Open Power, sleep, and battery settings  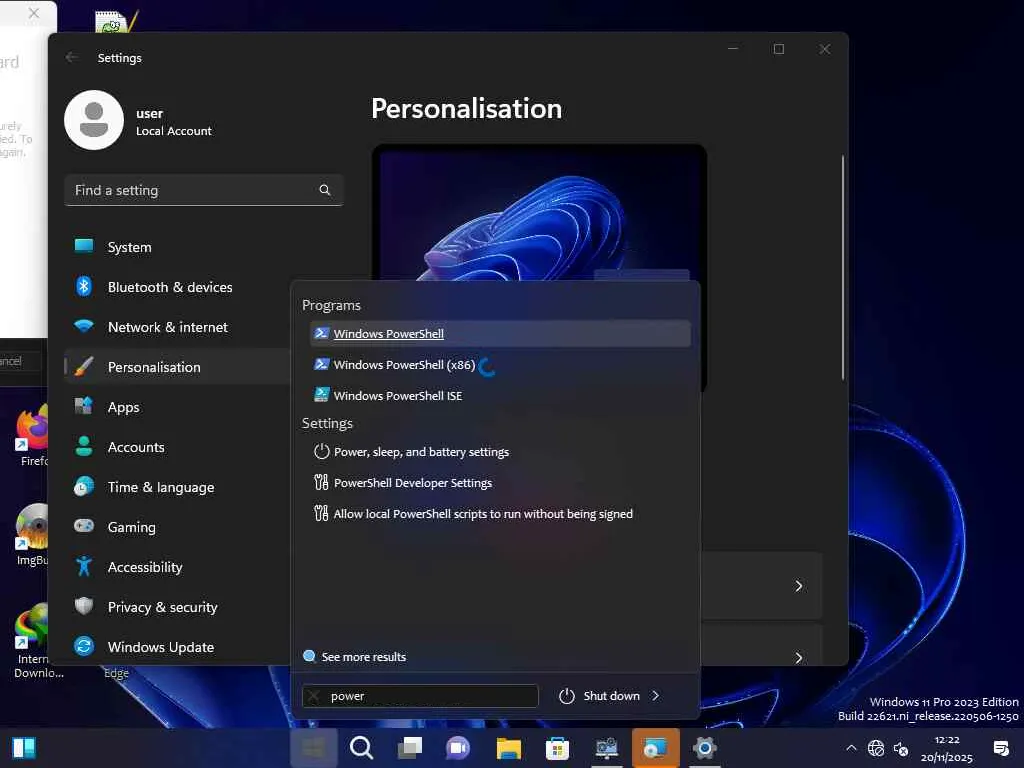500,452
